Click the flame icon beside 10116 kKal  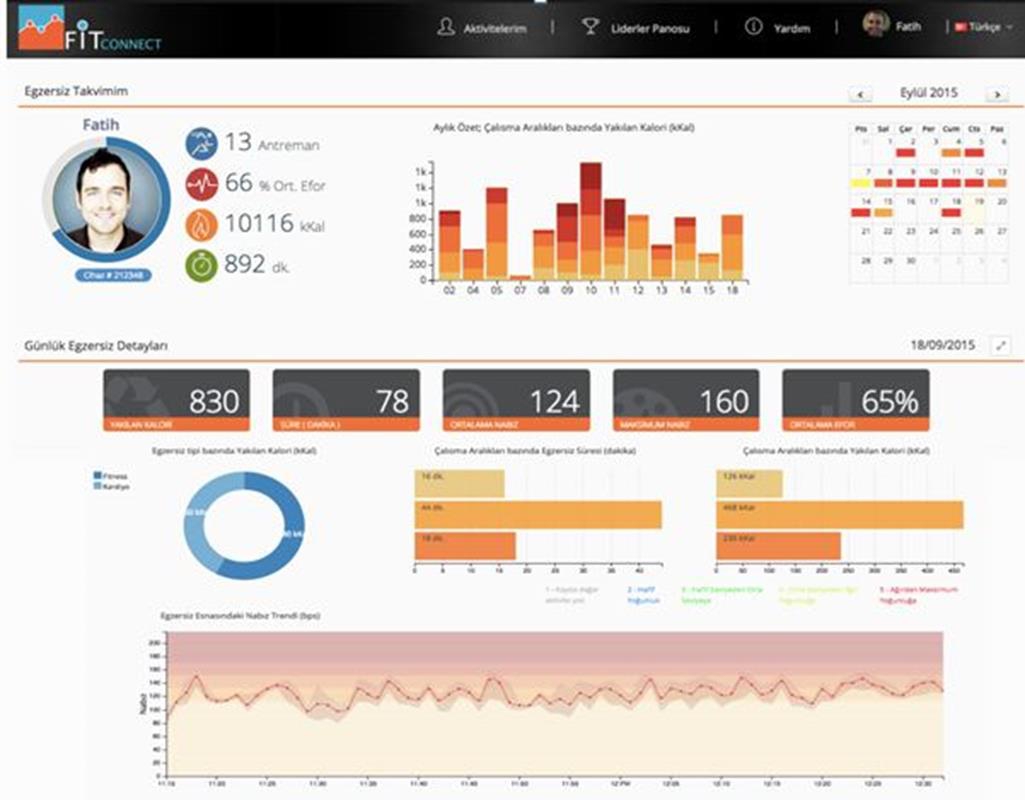(x=201, y=225)
